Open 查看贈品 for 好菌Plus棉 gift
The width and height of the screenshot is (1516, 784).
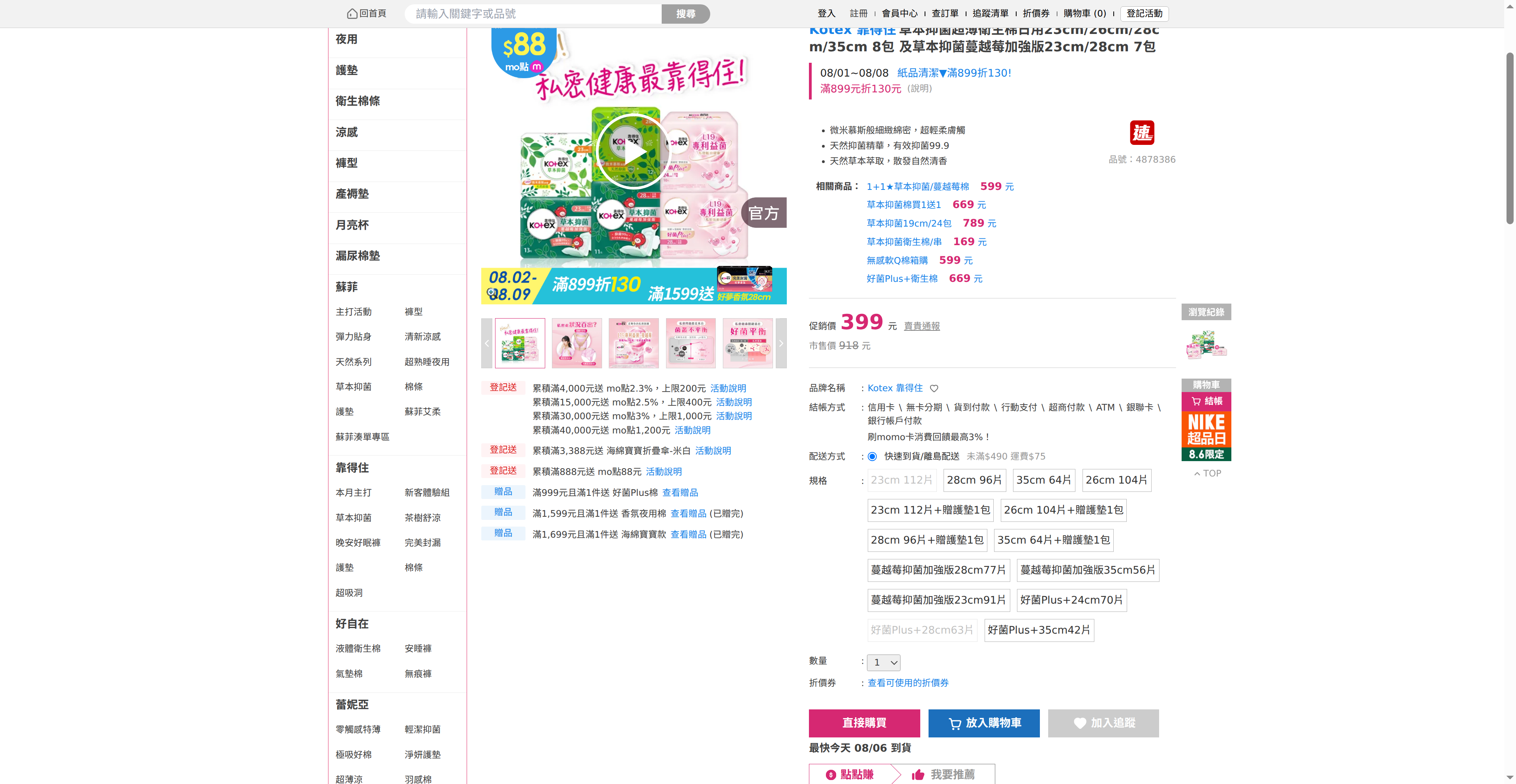click(680, 493)
